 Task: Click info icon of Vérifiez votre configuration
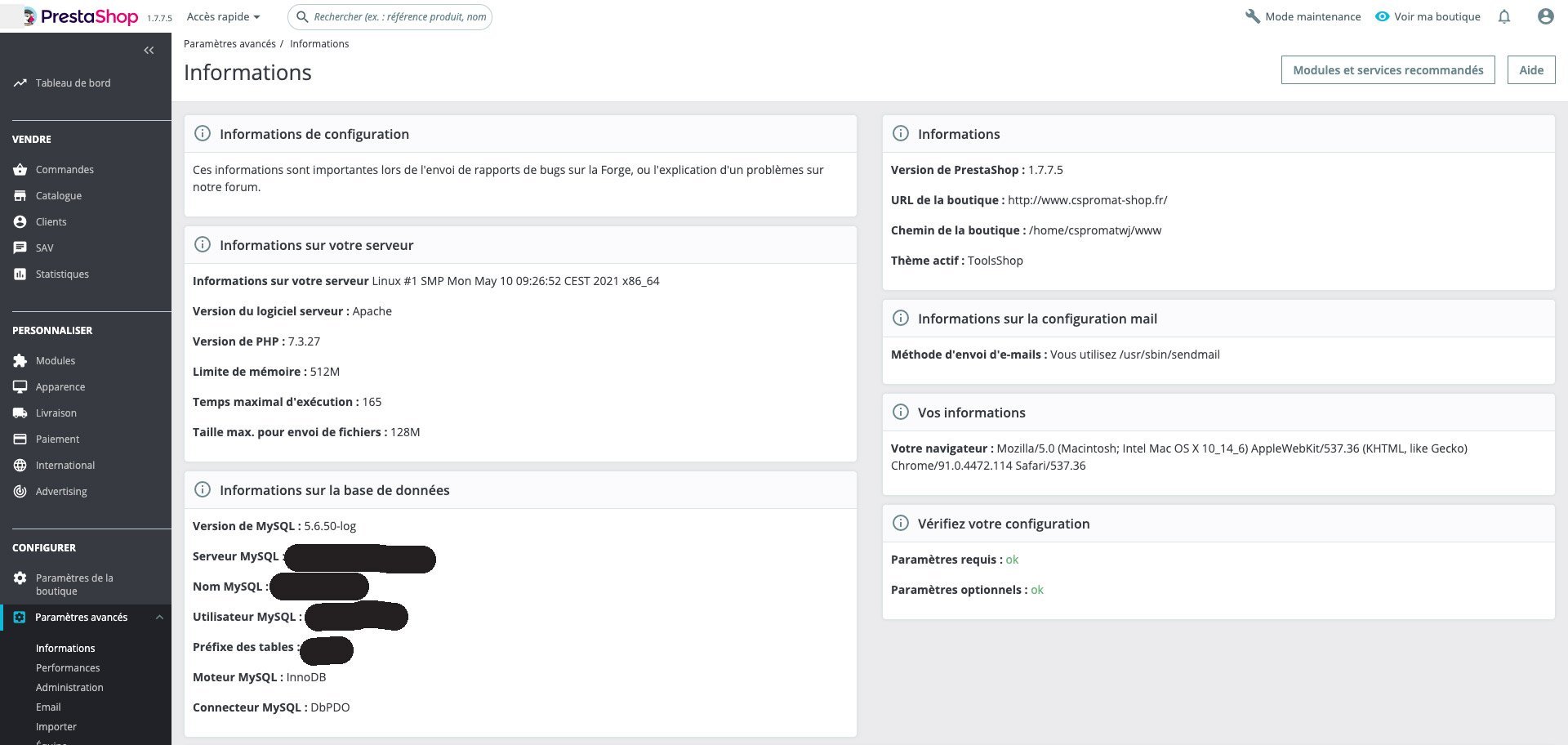point(901,523)
